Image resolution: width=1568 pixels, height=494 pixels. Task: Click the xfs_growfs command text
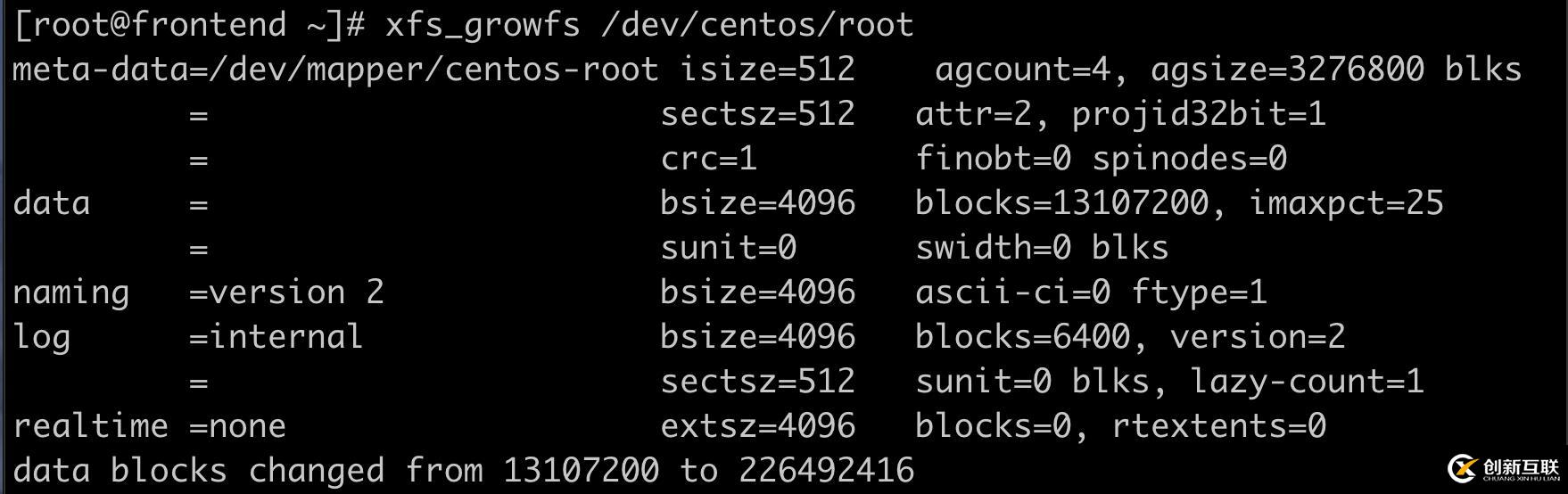click(x=483, y=25)
